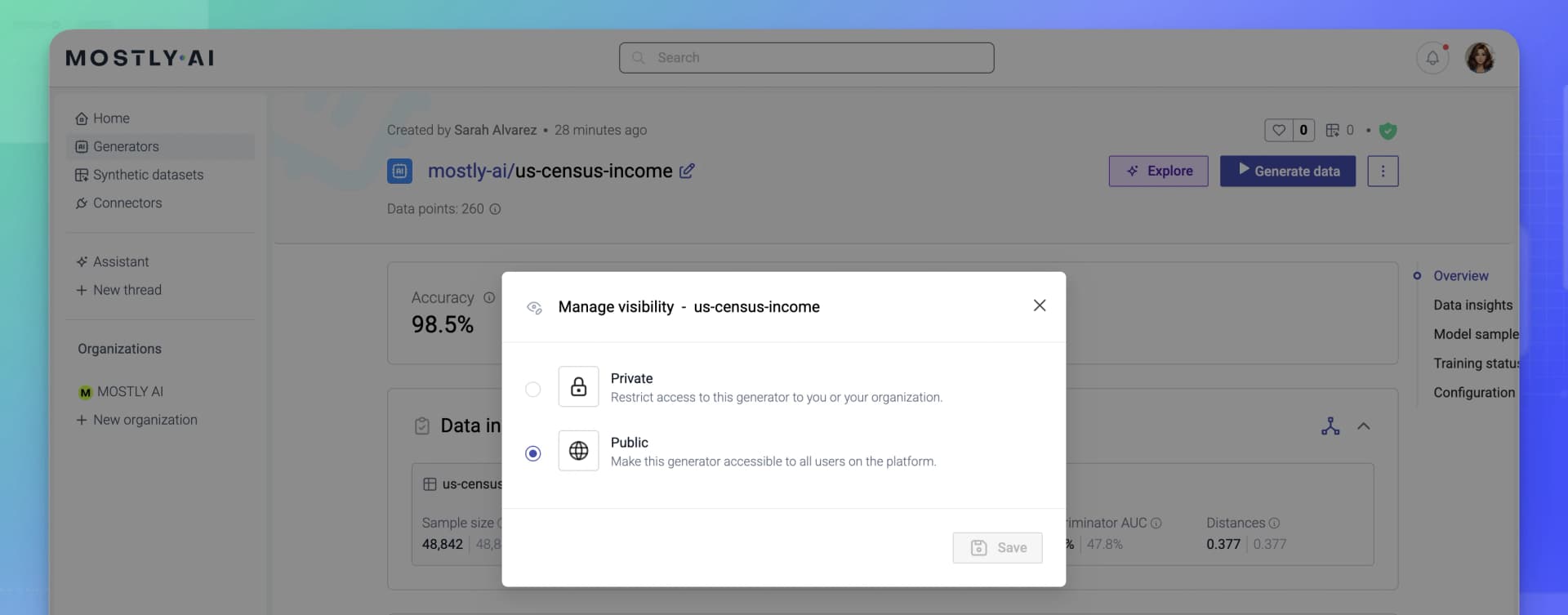Select the MOSTLY AI organization

pyautogui.click(x=121, y=392)
